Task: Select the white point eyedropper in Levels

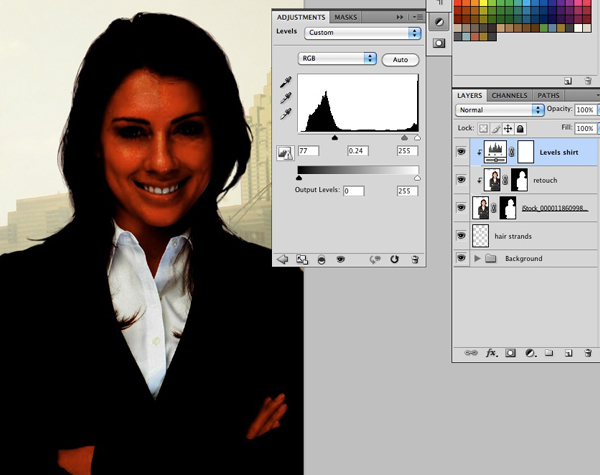Action: point(285,116)
